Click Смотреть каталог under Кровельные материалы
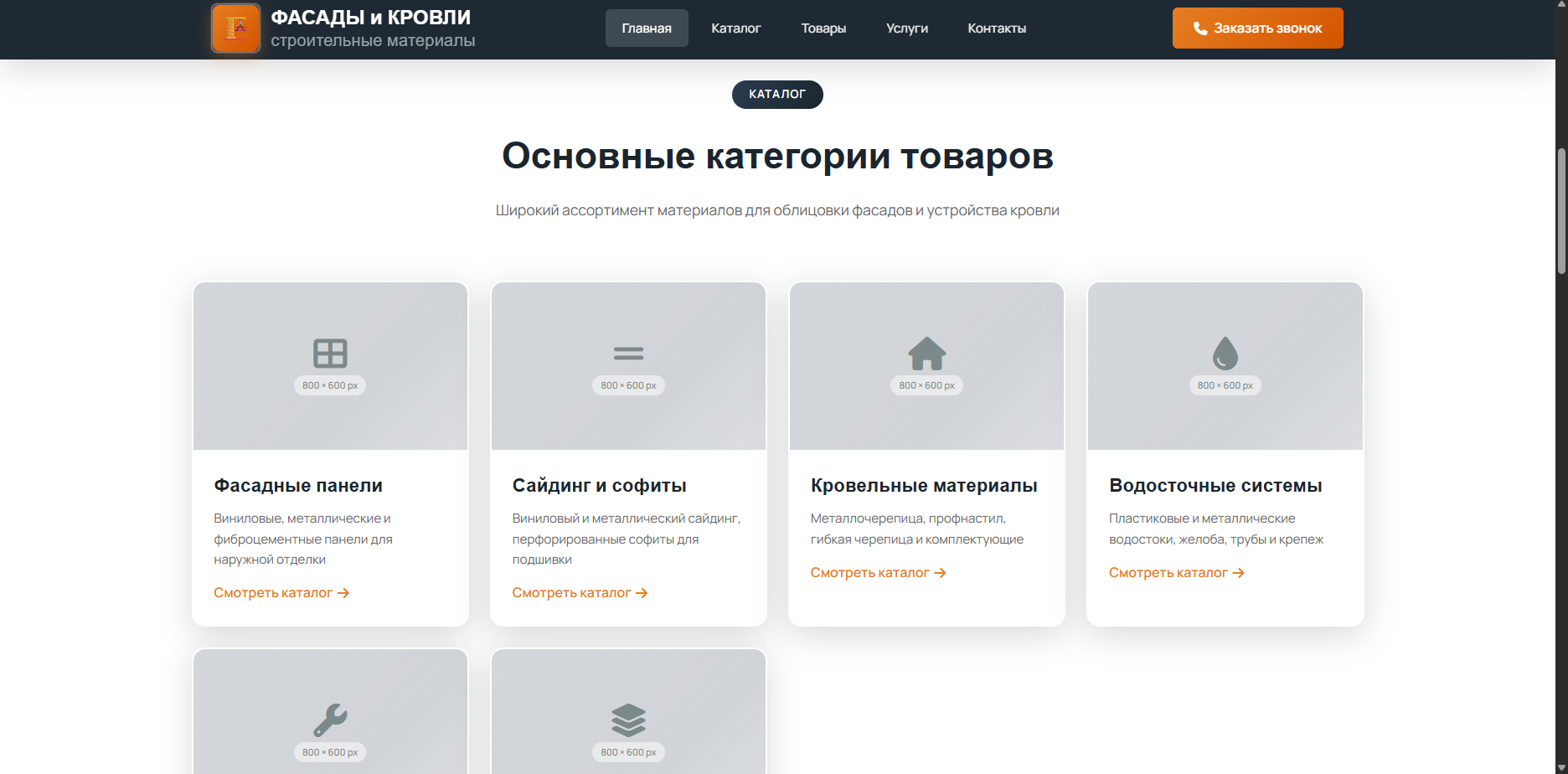Image resolution: width=1568 pixels, height=774 pixels. click(878, 573)
